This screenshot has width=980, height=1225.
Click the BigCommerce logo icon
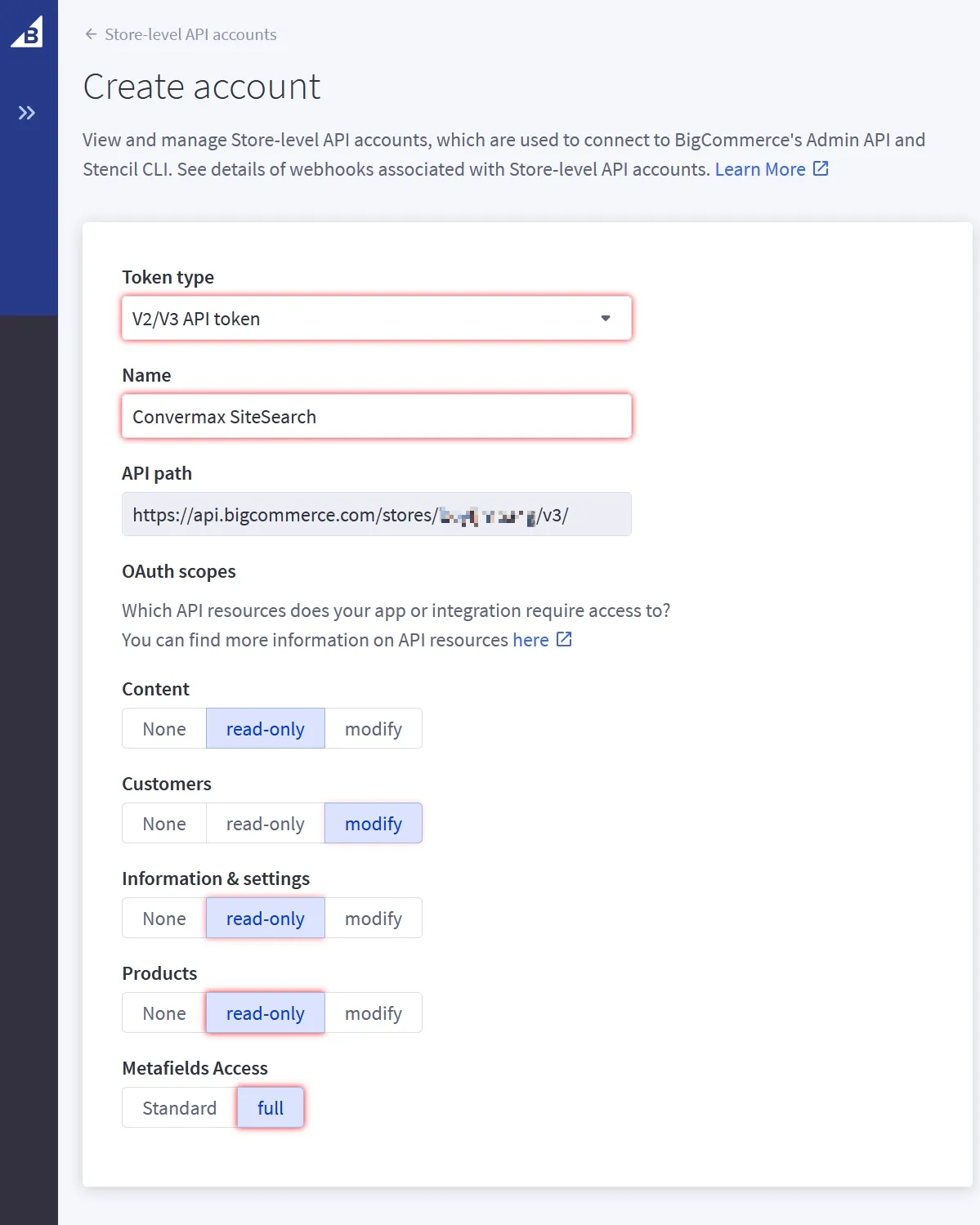pos(27,33)
